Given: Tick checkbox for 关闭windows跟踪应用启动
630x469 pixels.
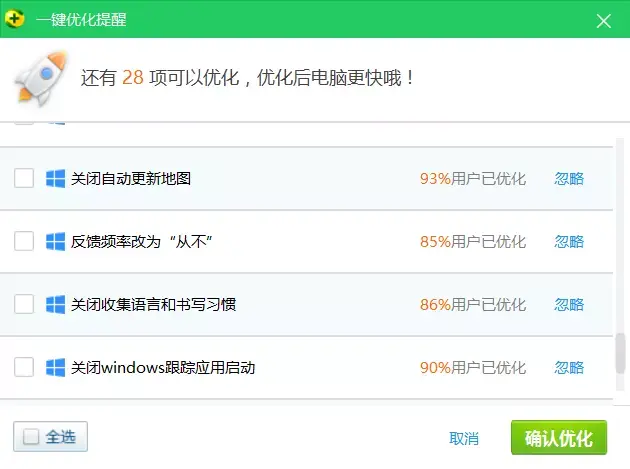Looking at the screenshot, I should pyautogui.click(x=24, y=368).
